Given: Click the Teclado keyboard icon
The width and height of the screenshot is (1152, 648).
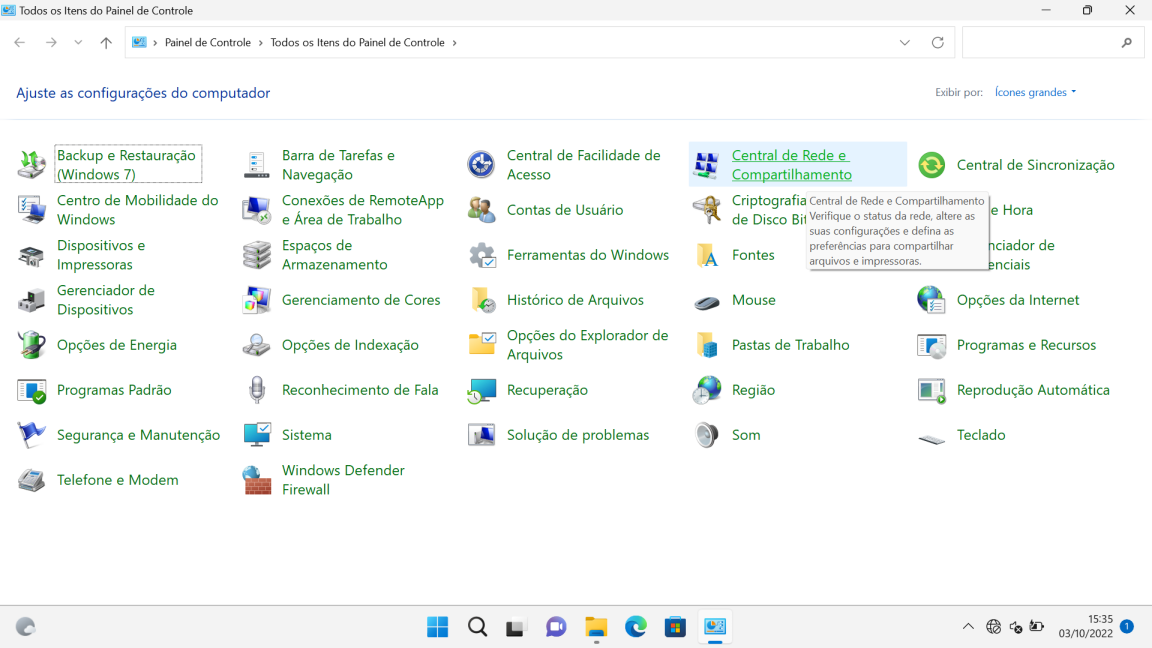Looking at the screenshot, I should click(x=932, y=436).
